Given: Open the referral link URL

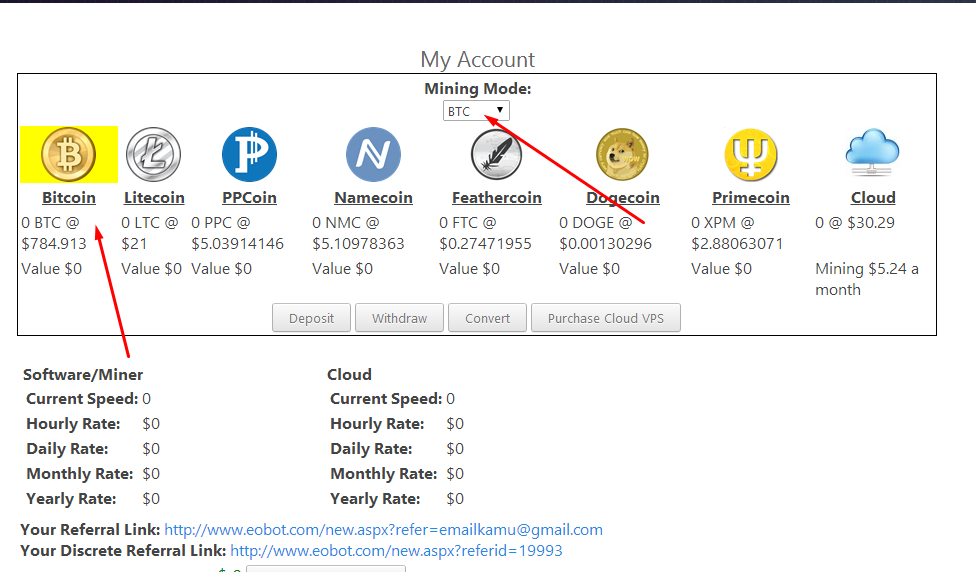Looking at the screenshot, I should [383, 530].
